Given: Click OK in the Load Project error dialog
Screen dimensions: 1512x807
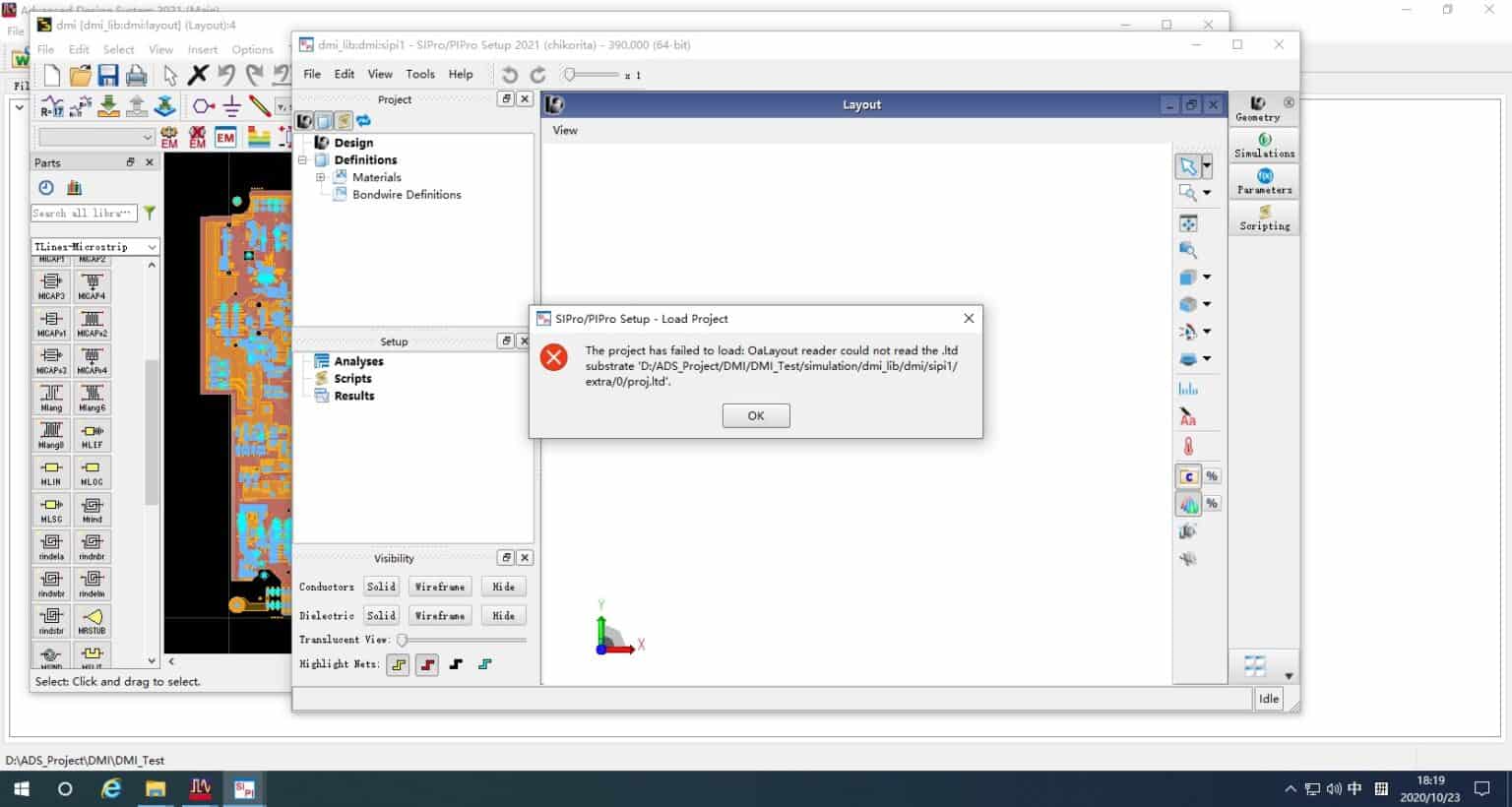Looking at the screenshot, I should pos(755,415).
